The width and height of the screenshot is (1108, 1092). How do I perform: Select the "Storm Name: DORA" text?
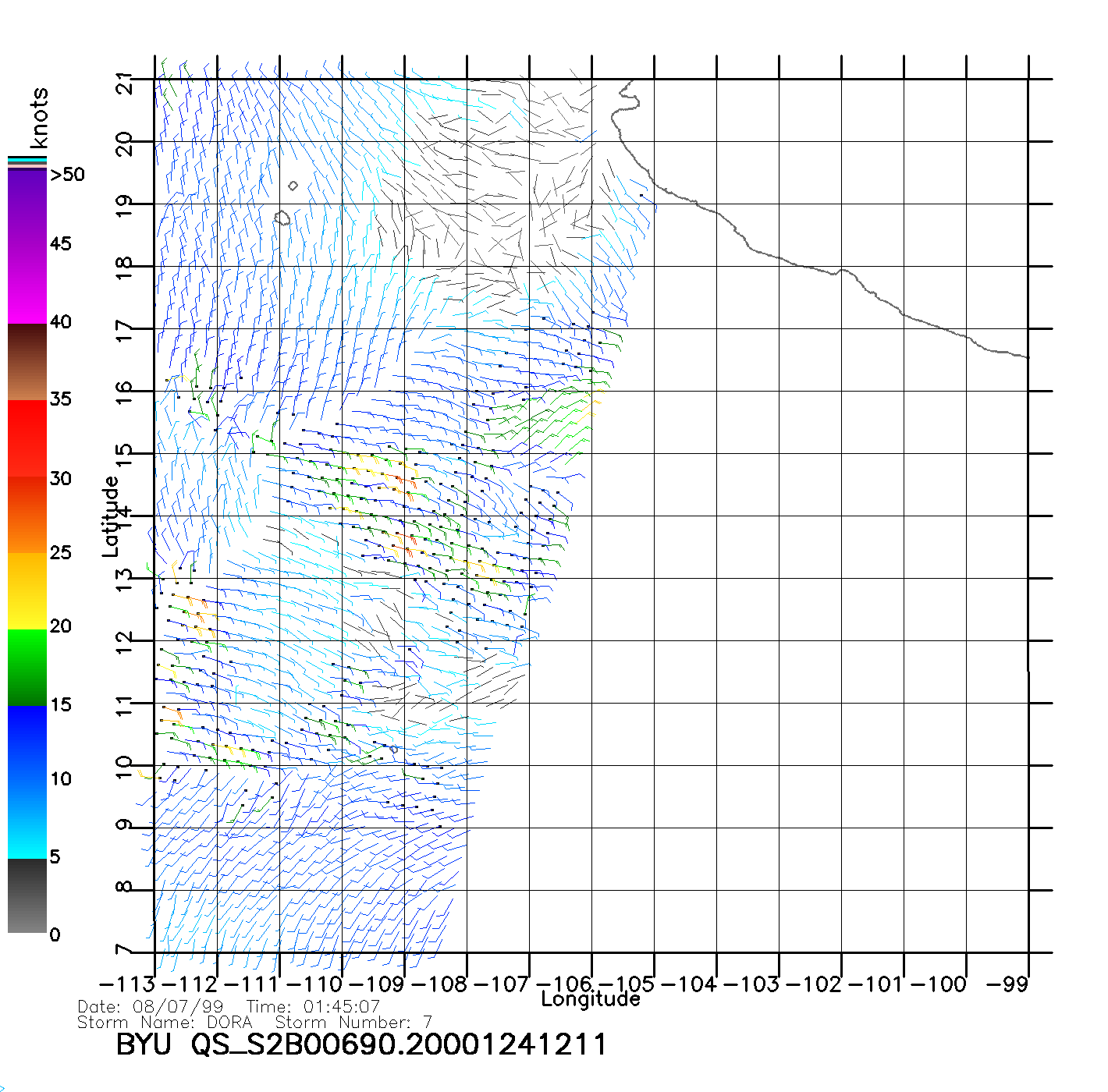tap(165, 1022)
